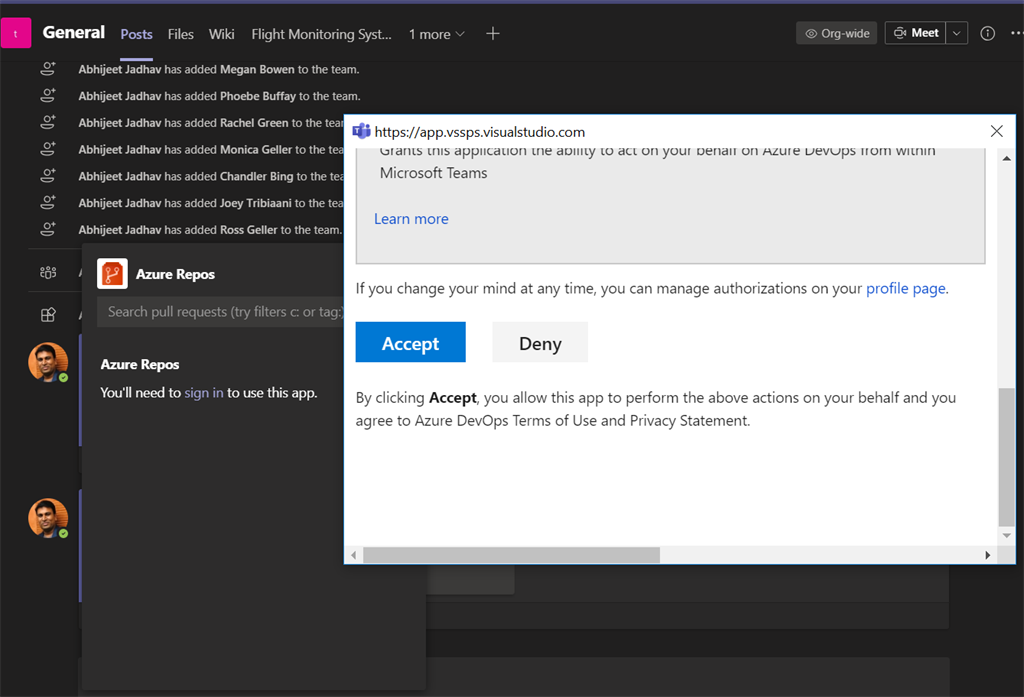Open more options ellipsis in header
Screen dimensions: 1024x697
click(1016, 33)
